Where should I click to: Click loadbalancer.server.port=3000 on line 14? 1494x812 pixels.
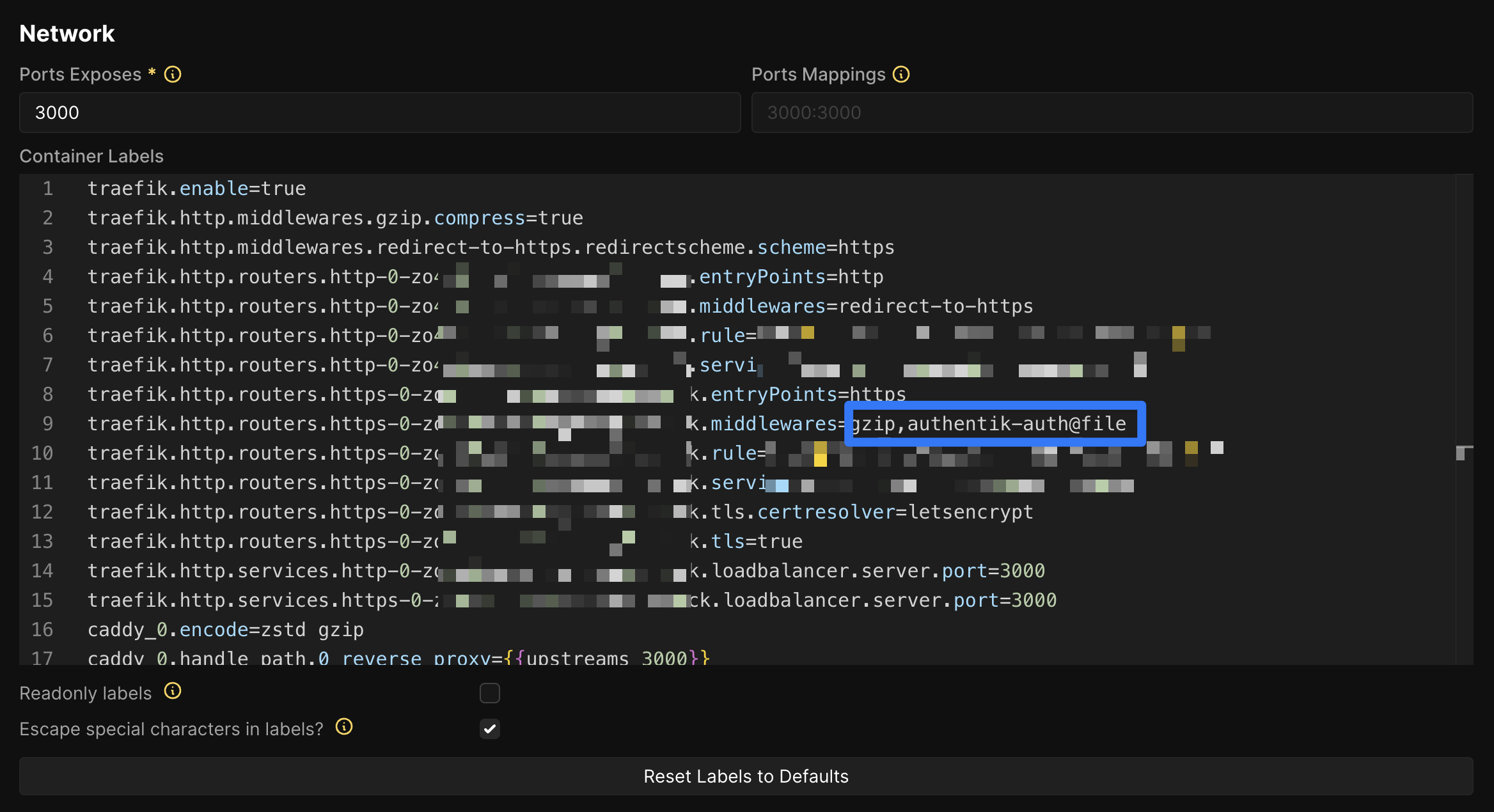click(878, 571)
